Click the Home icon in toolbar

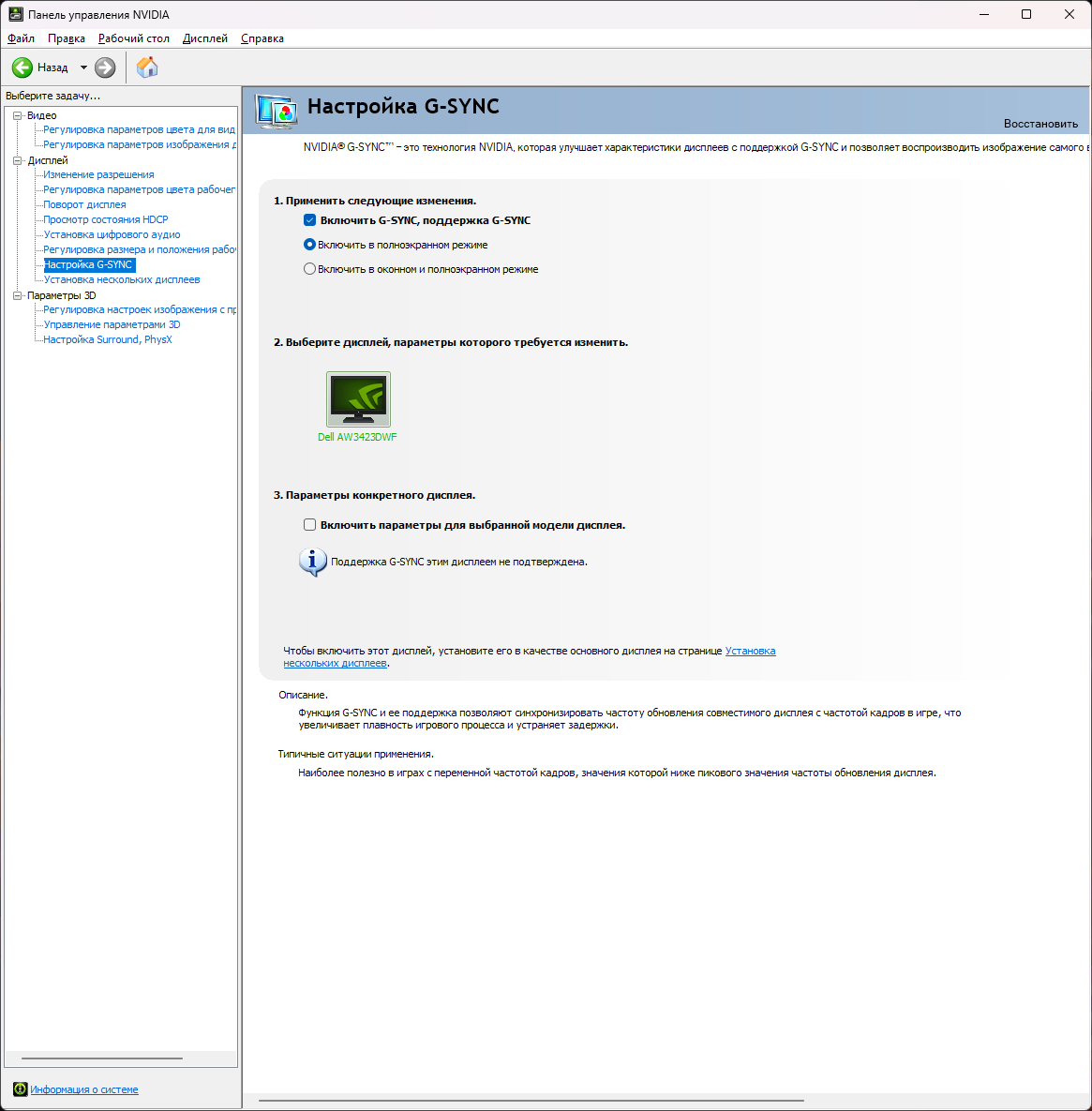(x=147, y=68)
